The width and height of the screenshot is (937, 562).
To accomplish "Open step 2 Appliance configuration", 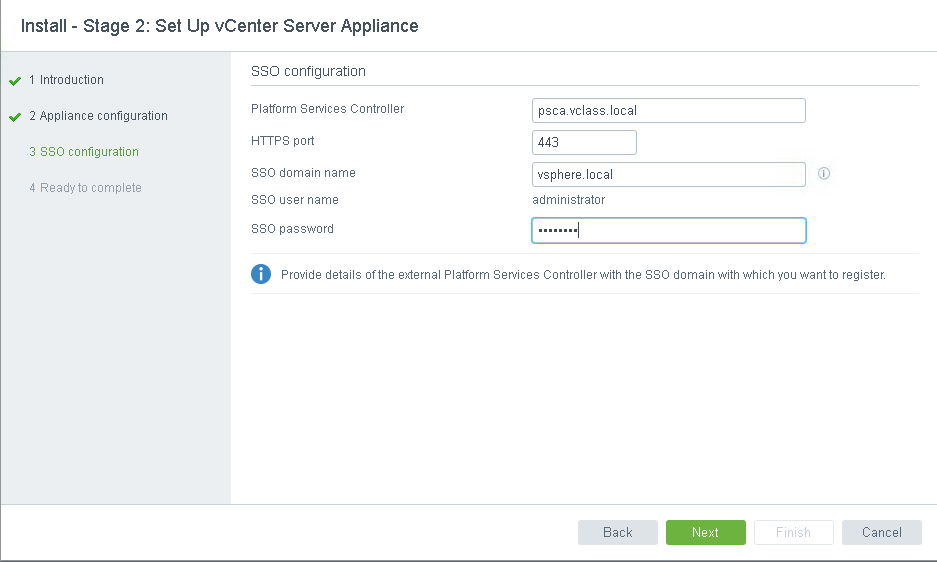I will coord(98,116).
